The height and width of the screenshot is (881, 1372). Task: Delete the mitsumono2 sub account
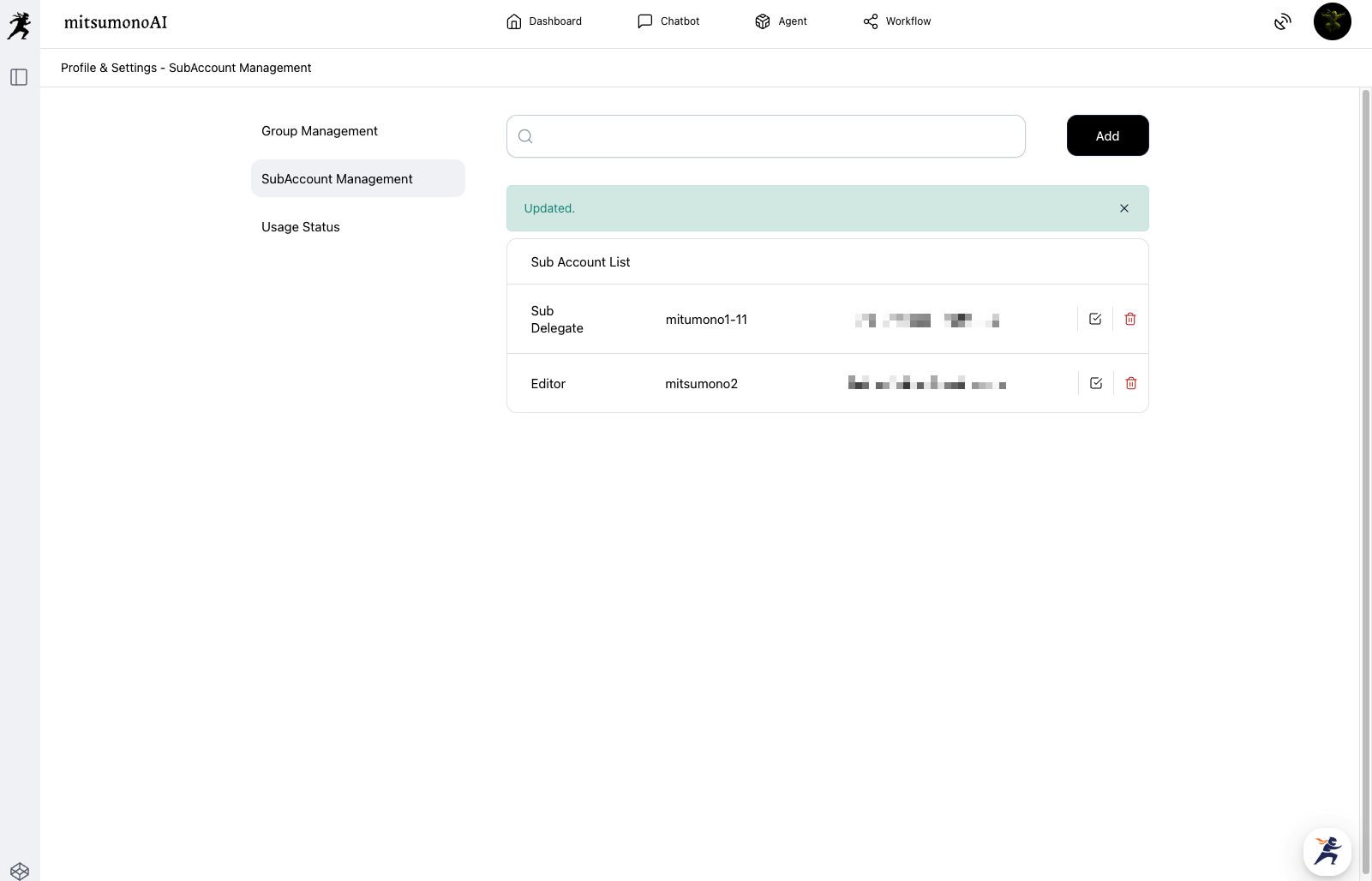(1131, 383)
